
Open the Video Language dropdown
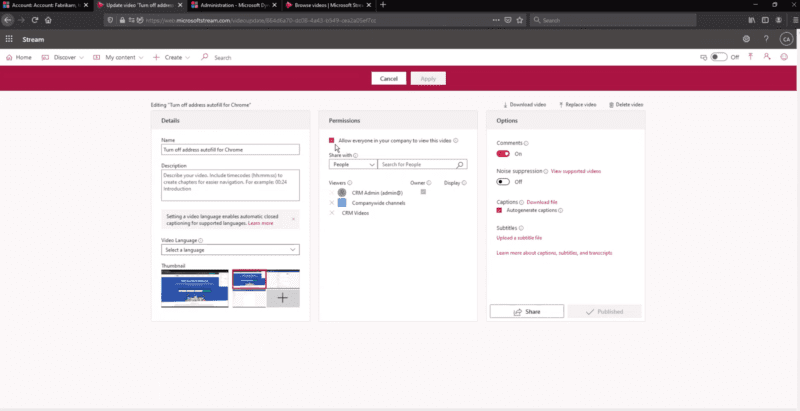click(x=230, y=250)
